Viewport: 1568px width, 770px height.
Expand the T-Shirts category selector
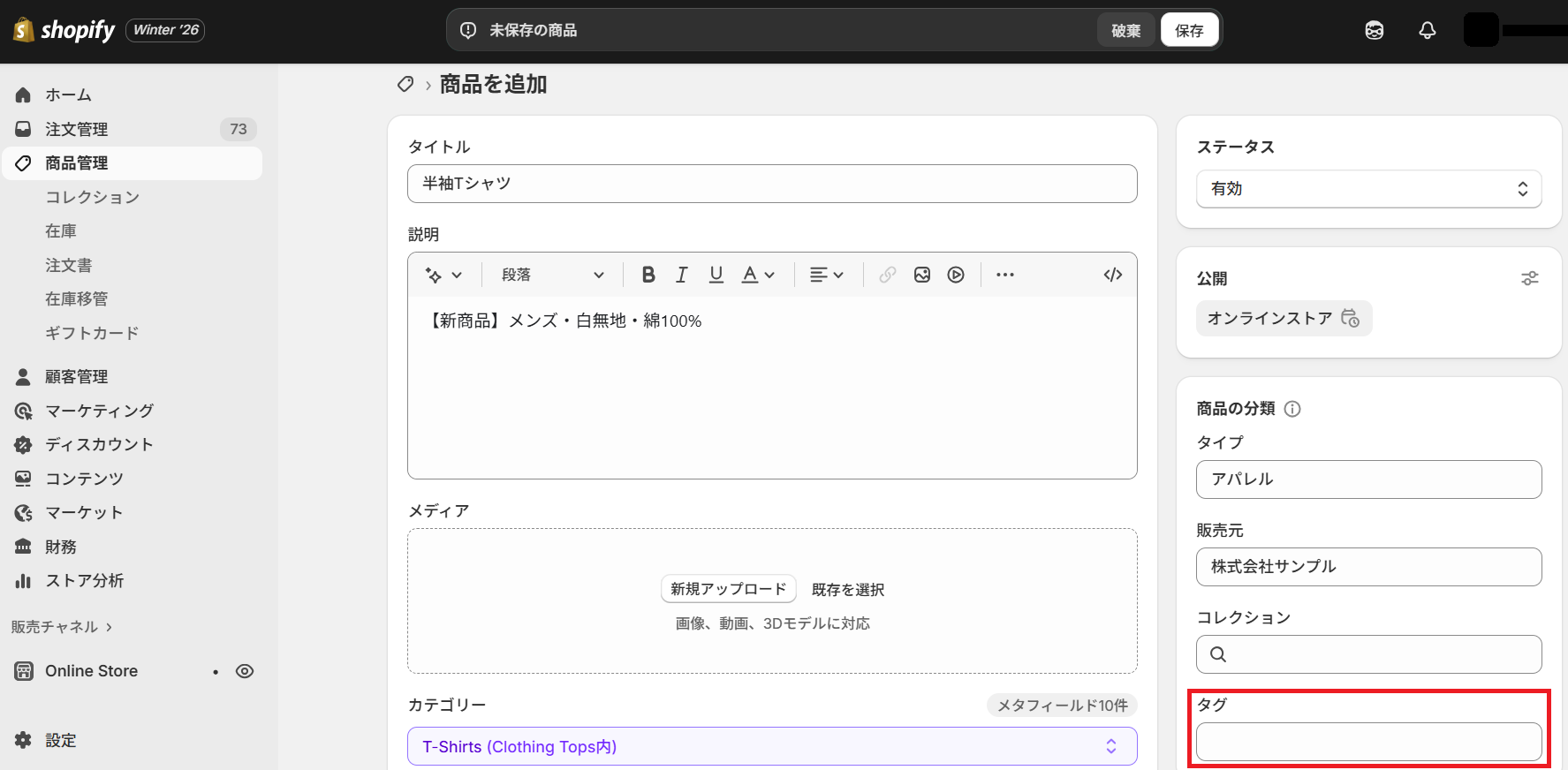click(x=771, y=746)
